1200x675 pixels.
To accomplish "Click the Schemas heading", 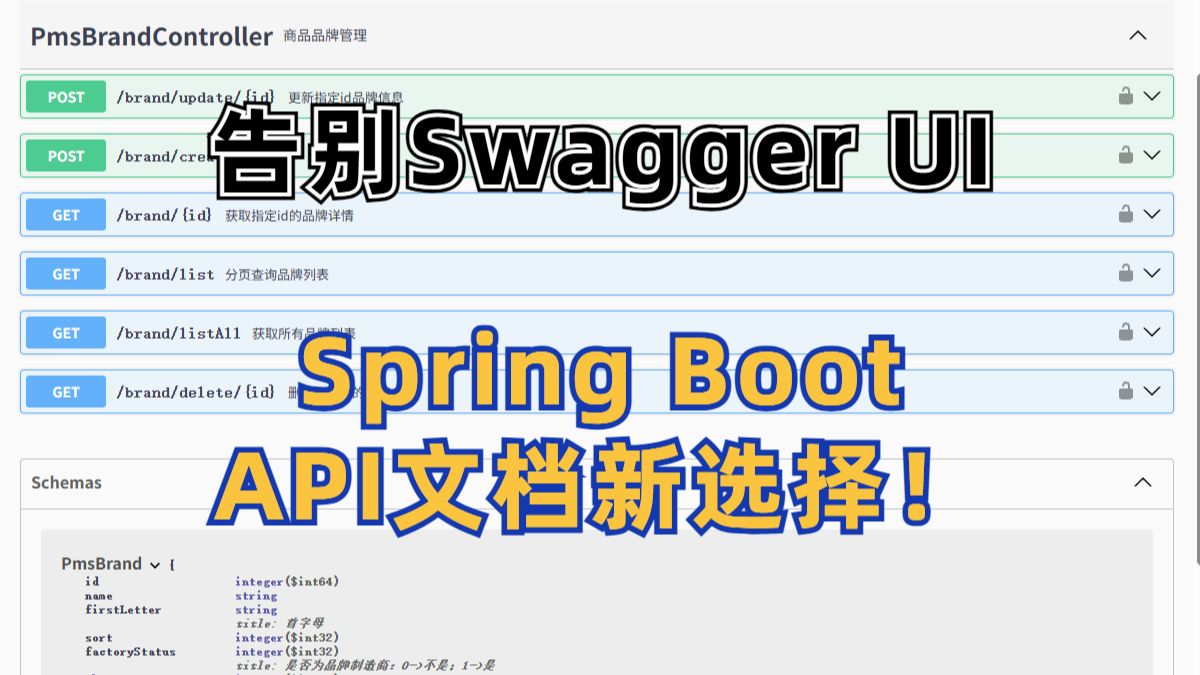I will click(x=66, y=482).
